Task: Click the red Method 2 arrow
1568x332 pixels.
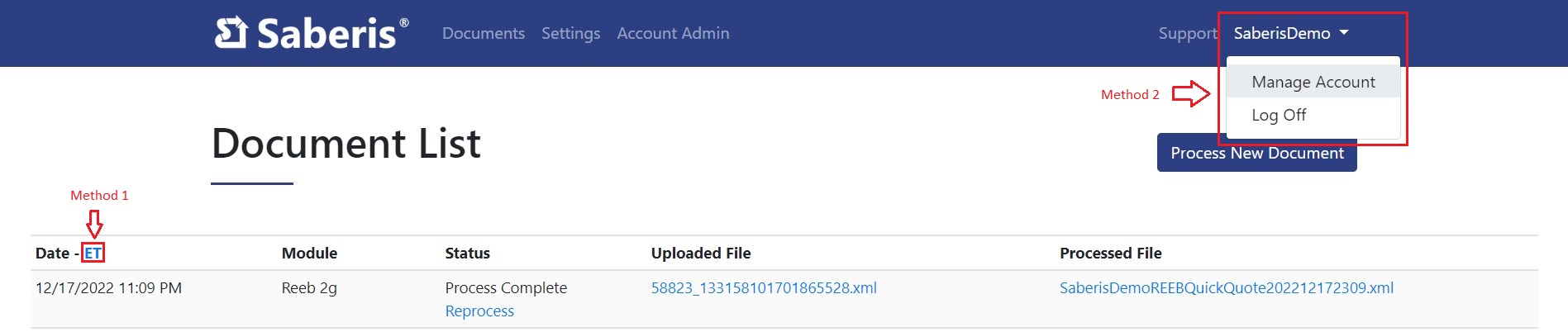Action: pos(1191,93)
